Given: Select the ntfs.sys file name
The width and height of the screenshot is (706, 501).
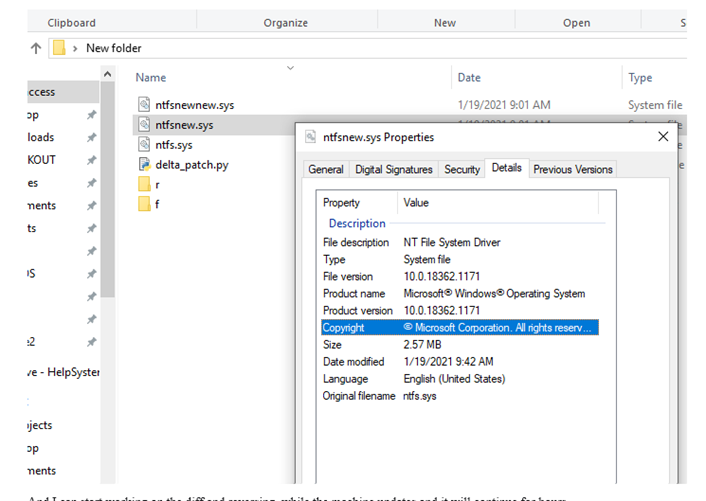Looking at the screenshot, I should (x=174, y=145).
